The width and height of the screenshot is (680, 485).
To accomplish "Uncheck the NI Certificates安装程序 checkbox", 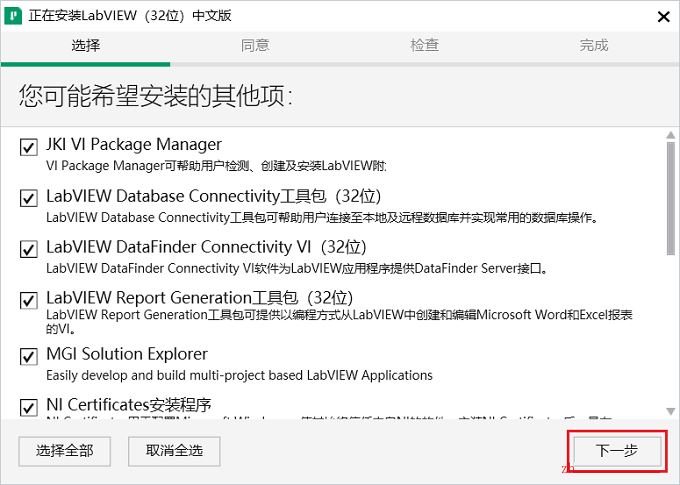I will click(x=28, y=407).
